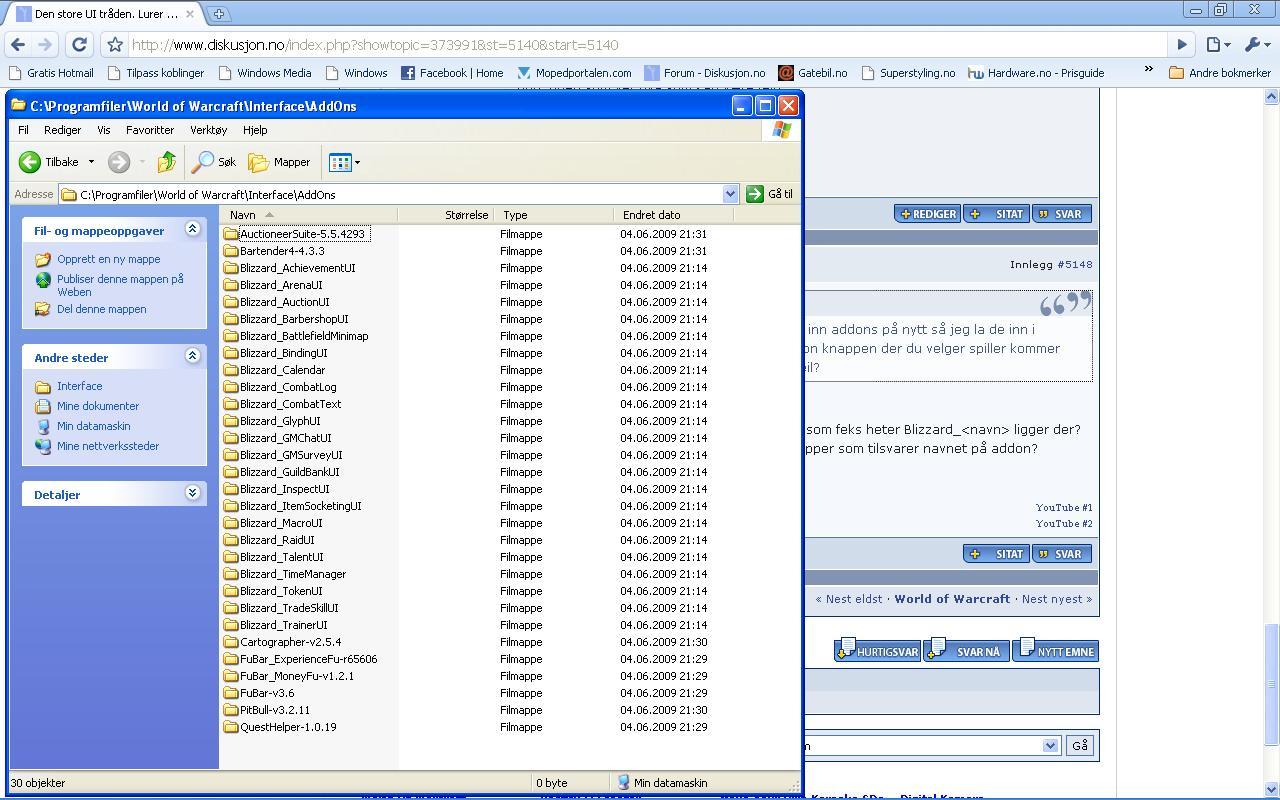Click the Del denne mappen icon
Viewport: 1280px width, 800px height.
[x=43, y=309]
